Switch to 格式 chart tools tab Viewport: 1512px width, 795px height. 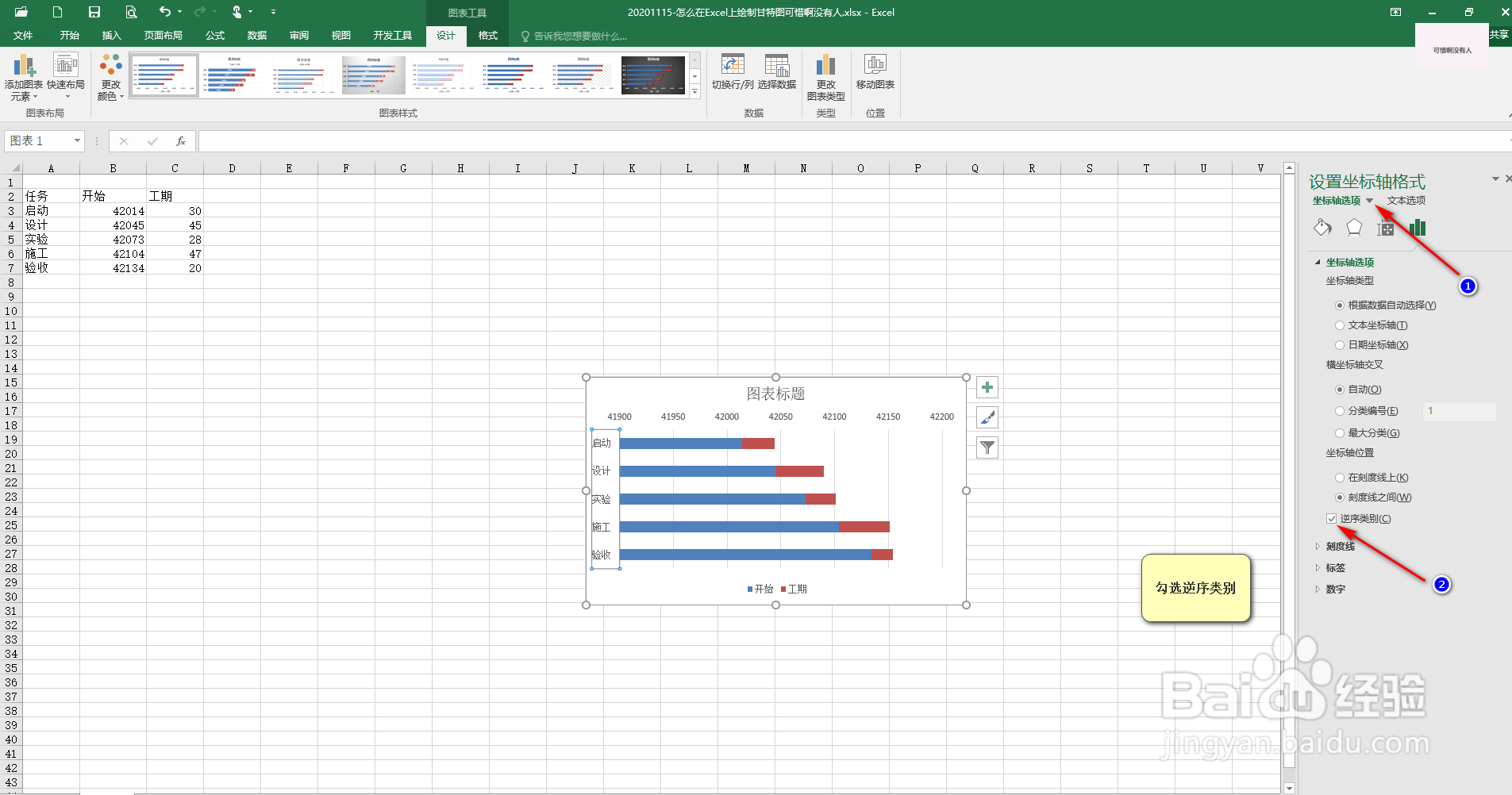[487, 36]
